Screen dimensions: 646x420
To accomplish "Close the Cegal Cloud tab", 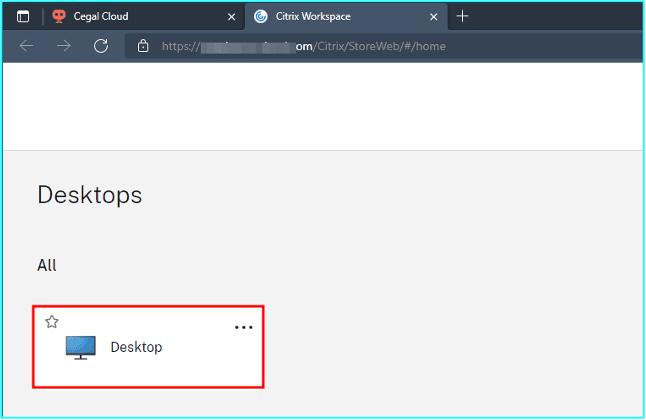I will [231, 17].
